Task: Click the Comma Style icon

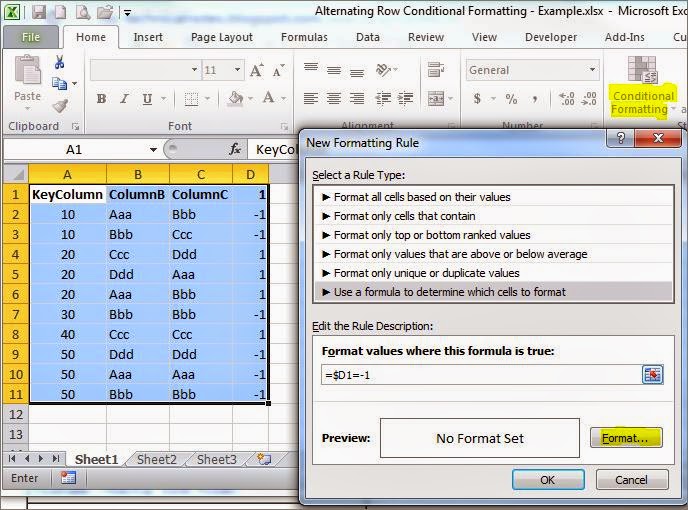Action: 535,99
